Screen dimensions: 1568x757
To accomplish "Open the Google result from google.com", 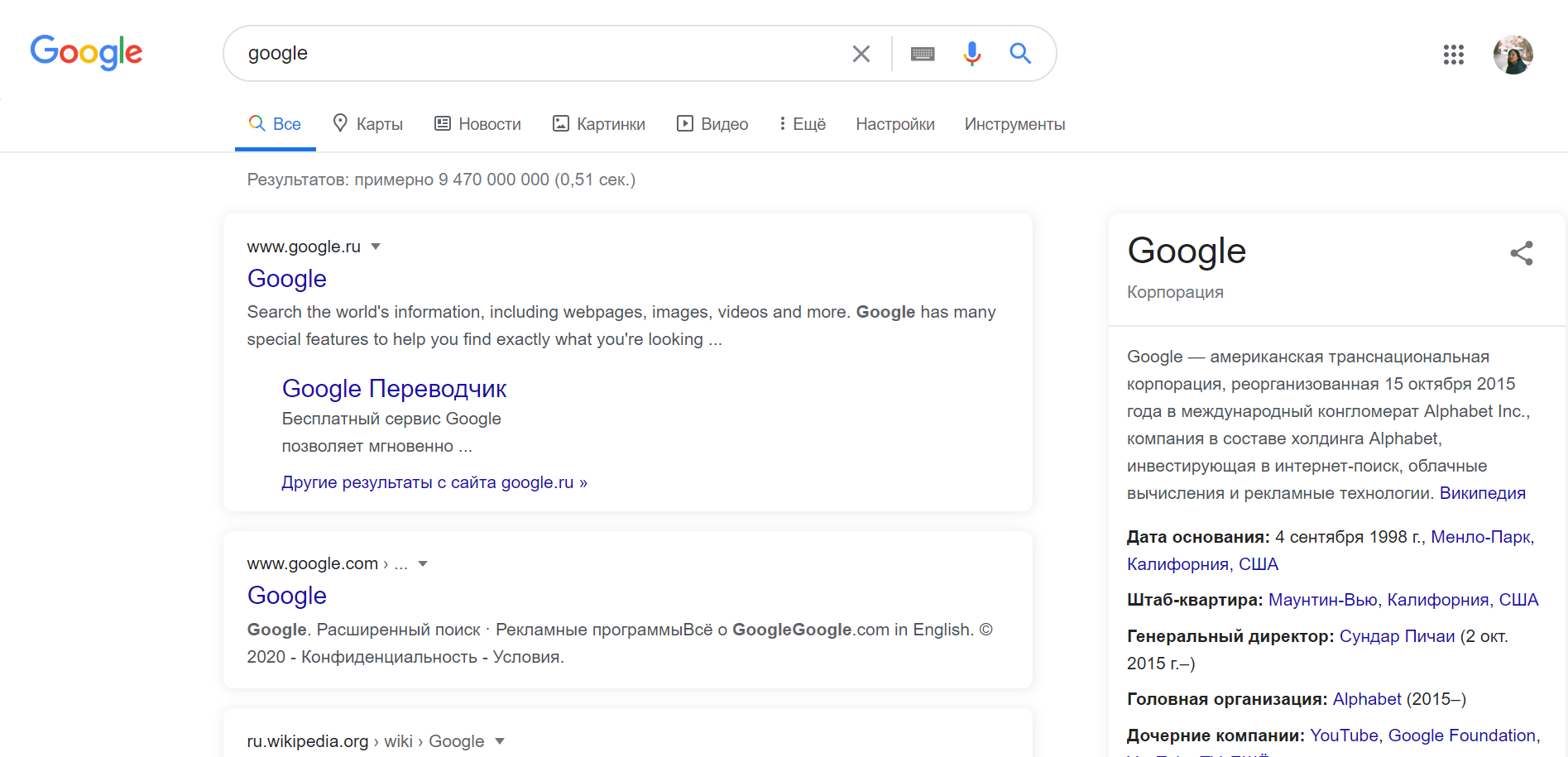I will pyautogui.click(x=287, y=596).
